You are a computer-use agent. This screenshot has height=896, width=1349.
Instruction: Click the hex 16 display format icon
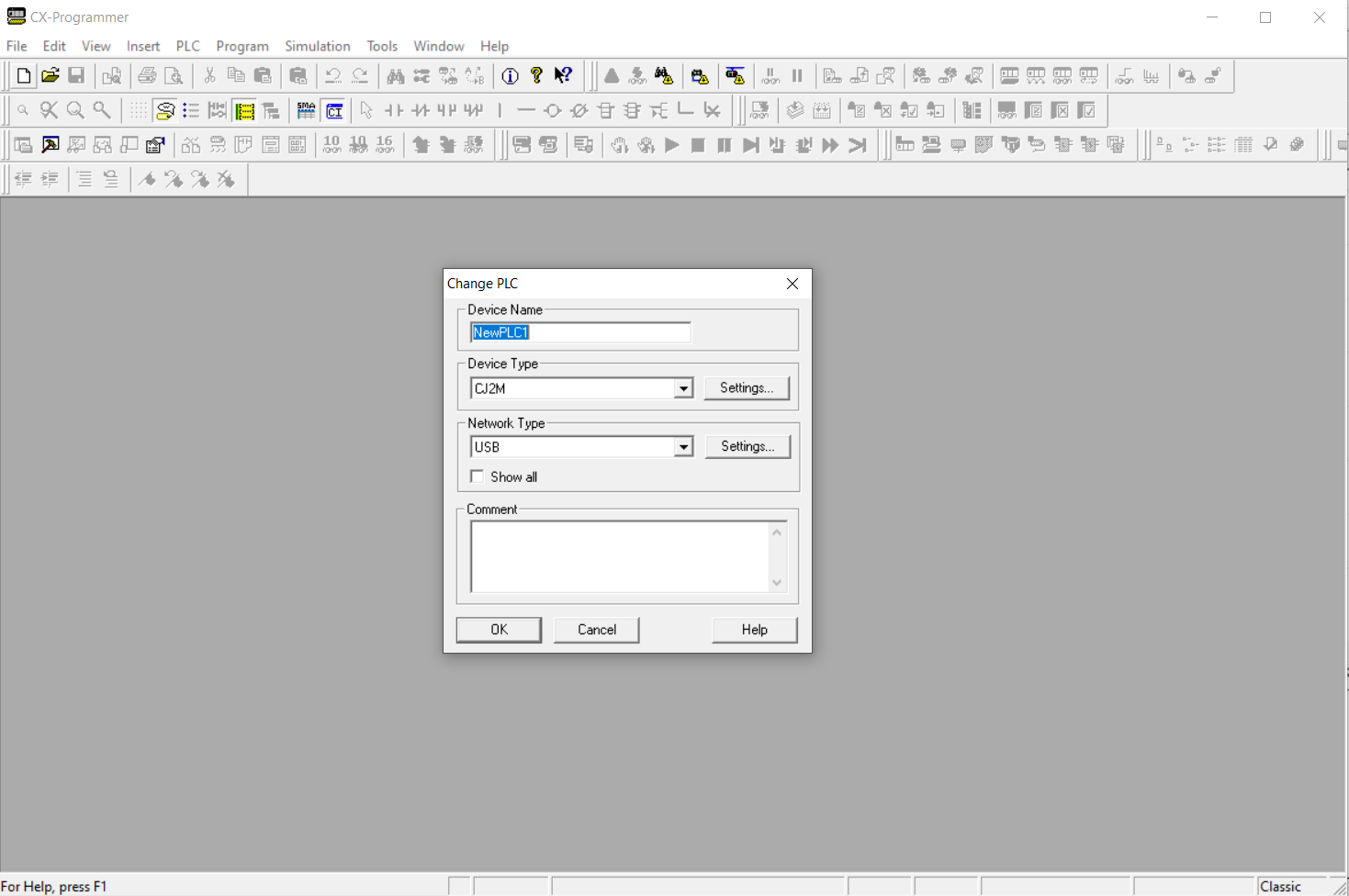[385, 145]
